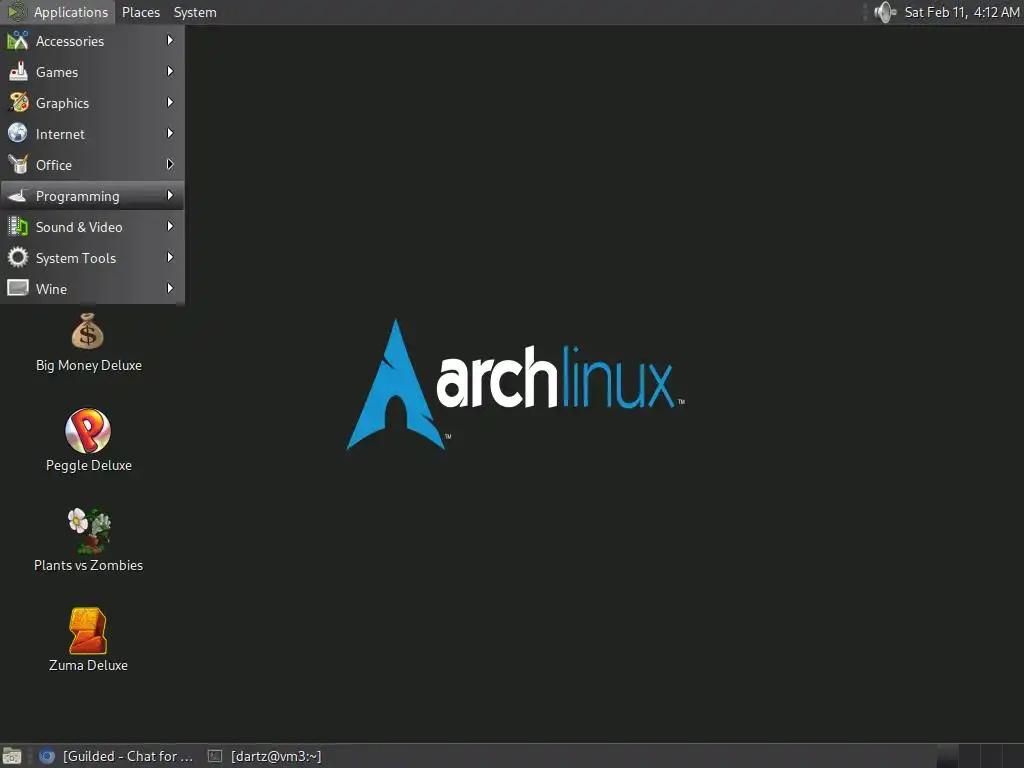Expand the Sound & Video submenu arrow
This screenshot has height=768, width=1024.
pos(170,227)
